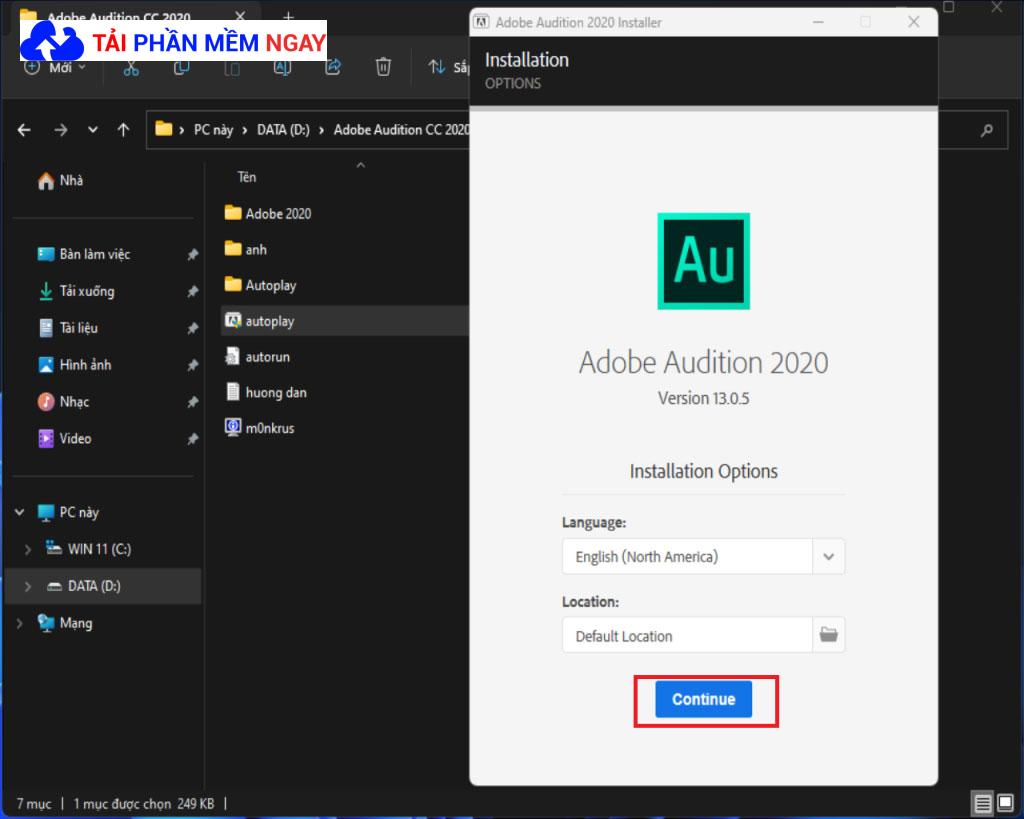
Task: Browse for install location folder icon
Action: tap(829, 635)
